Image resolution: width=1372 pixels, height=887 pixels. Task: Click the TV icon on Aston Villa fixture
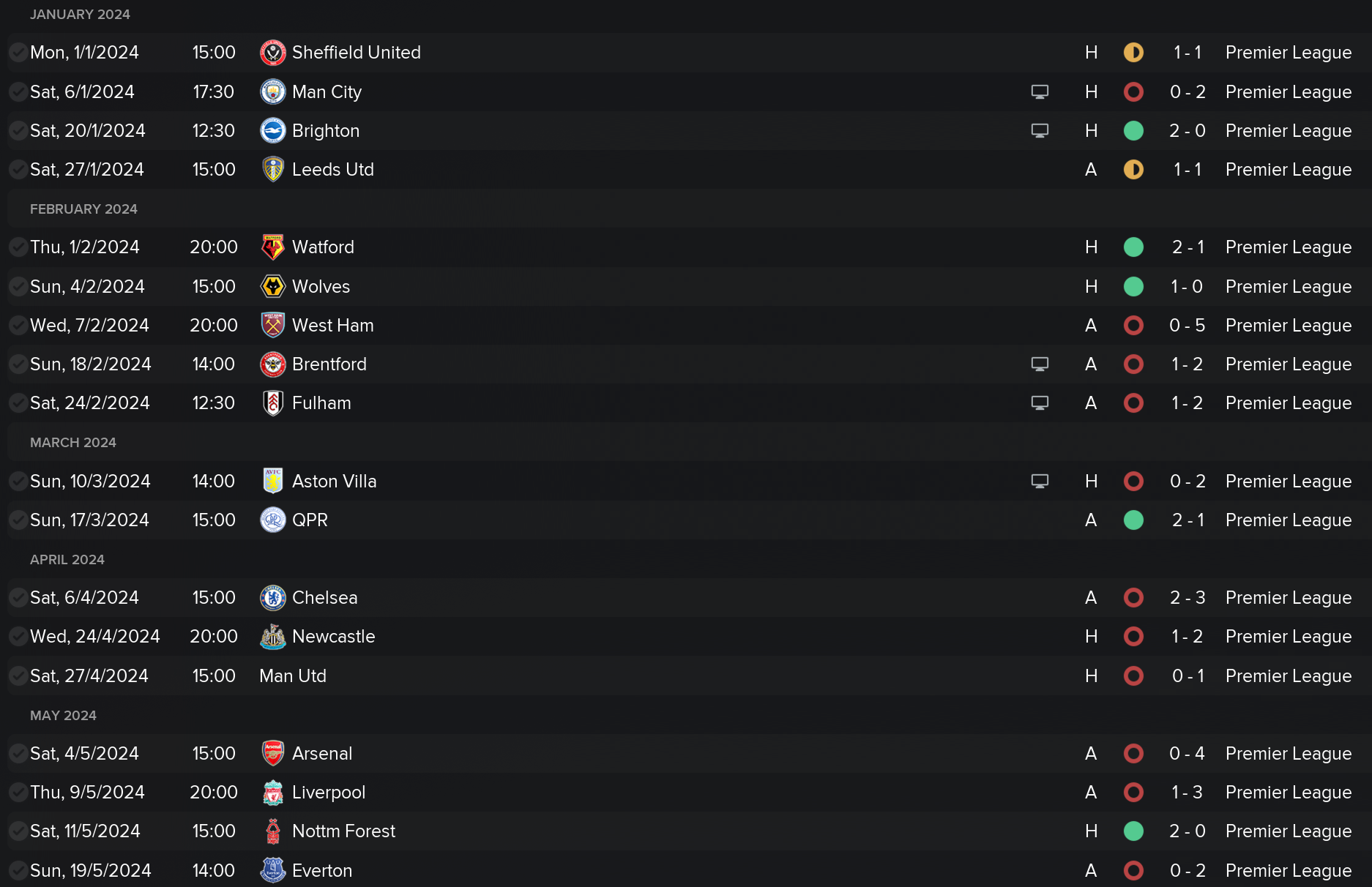tap(1040, 481)
